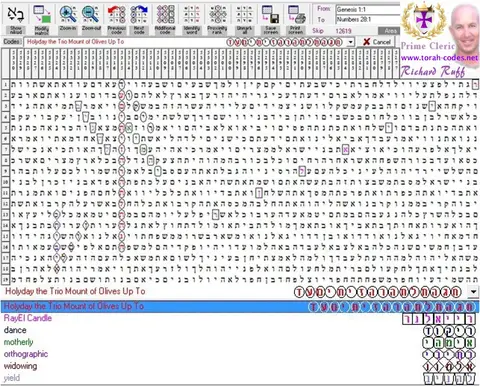The image size is (480, 386).
Task: Select the dance result row
Action: click(240, 330)
